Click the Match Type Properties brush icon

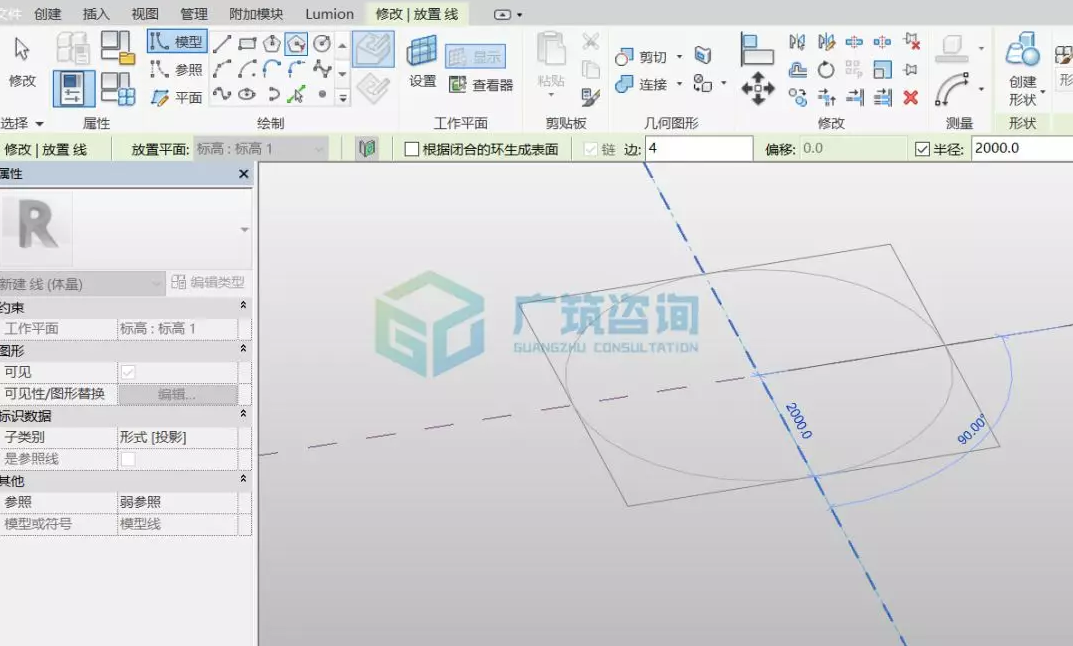point(590,96)
